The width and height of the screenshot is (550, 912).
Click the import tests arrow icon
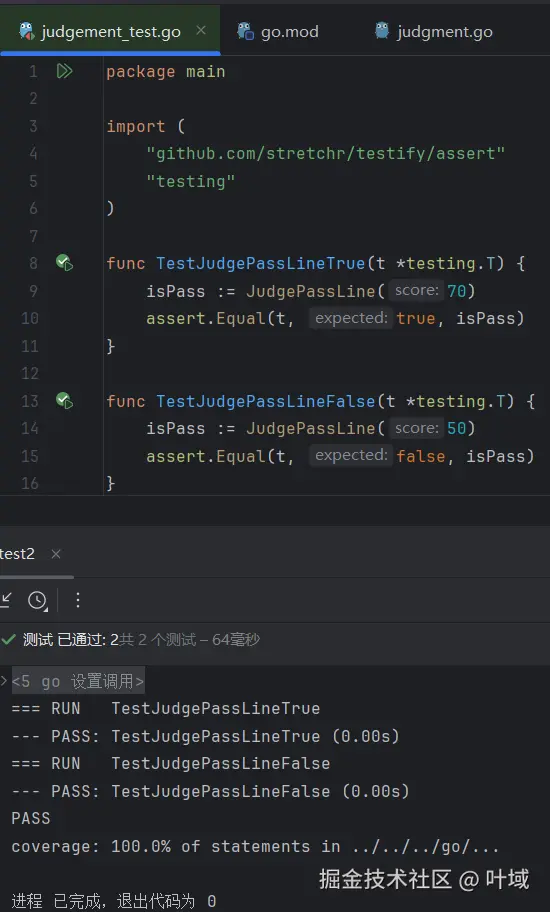click(6, 600)
